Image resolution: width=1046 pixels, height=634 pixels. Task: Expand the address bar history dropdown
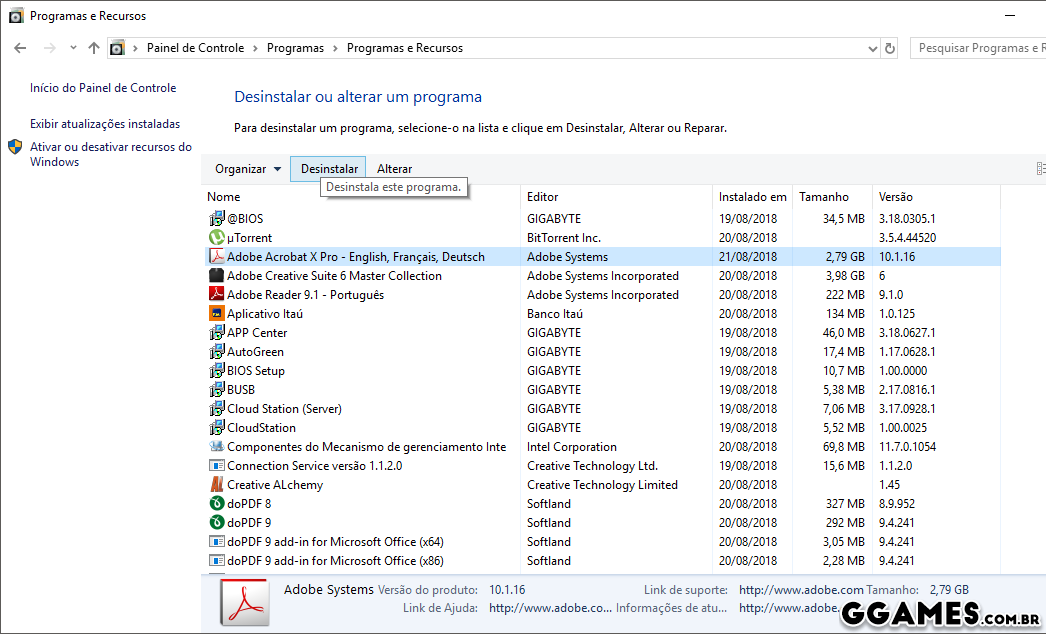(x=872, y=48)
